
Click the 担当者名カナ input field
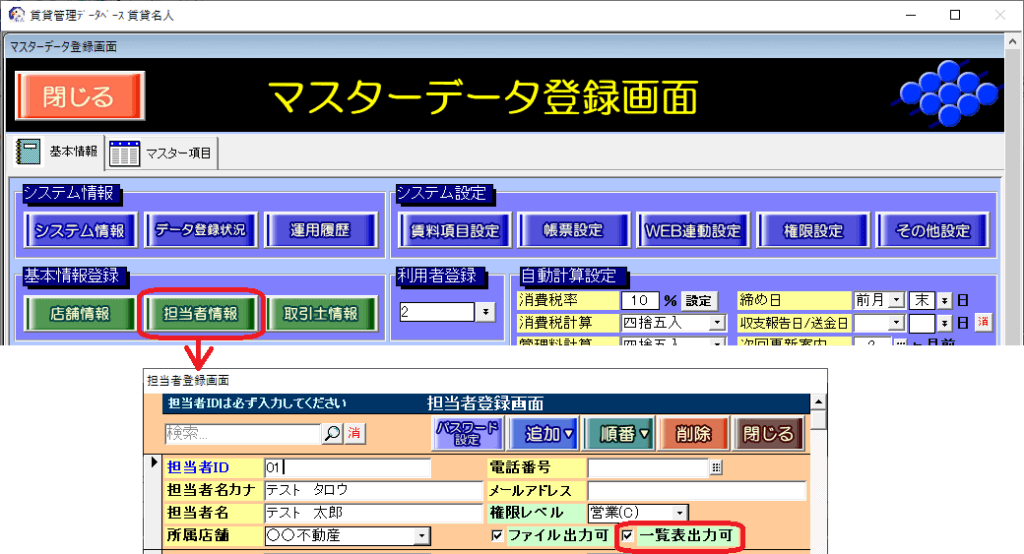[373, 490]
